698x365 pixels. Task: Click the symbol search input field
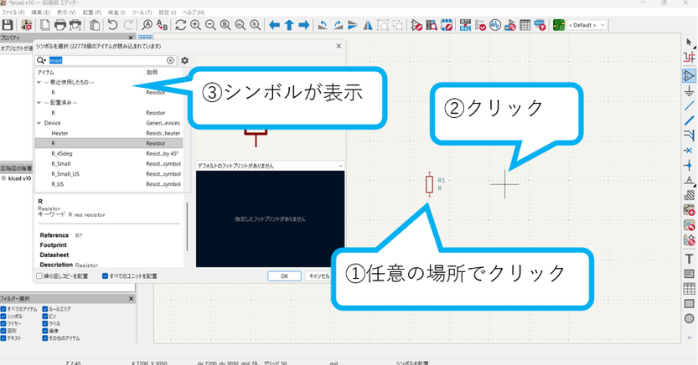point(106,61)
